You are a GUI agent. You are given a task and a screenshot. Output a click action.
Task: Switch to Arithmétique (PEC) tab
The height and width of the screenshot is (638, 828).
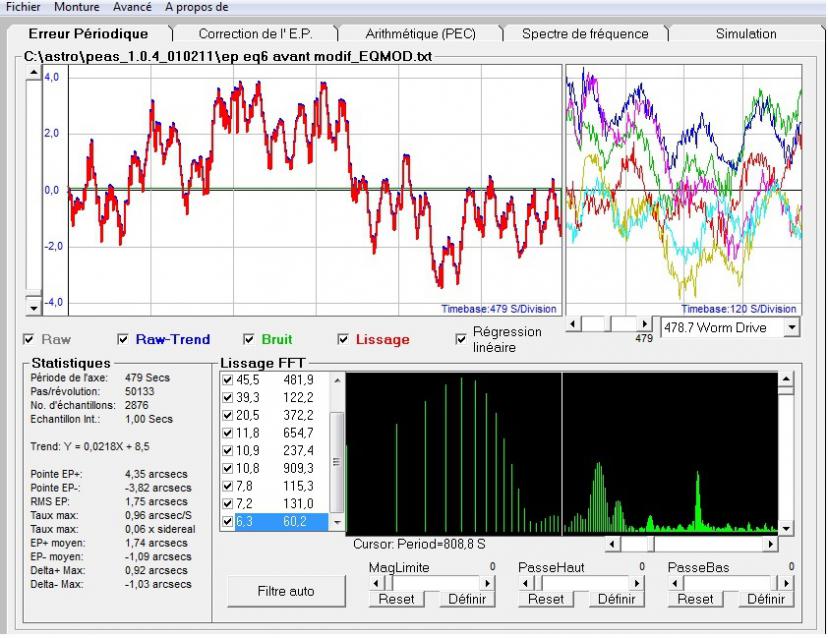pyautogui.click(x=420, y=34)
